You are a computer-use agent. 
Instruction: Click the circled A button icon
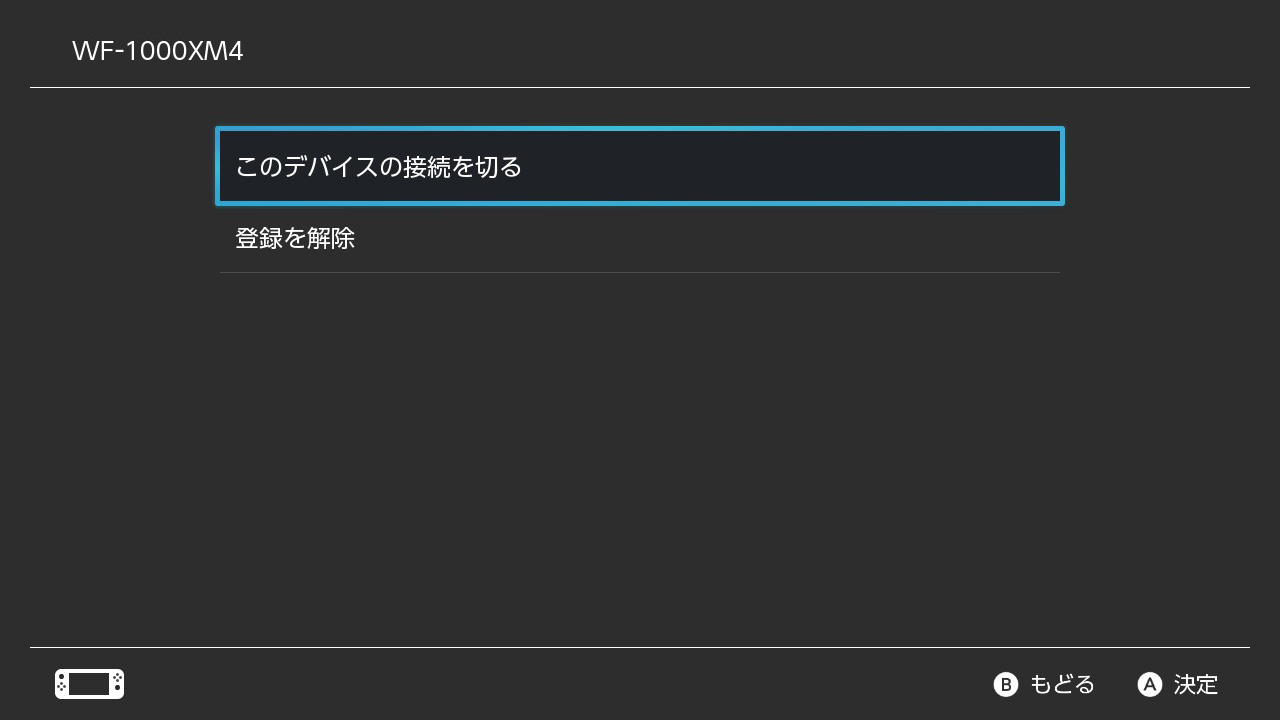1150,684
